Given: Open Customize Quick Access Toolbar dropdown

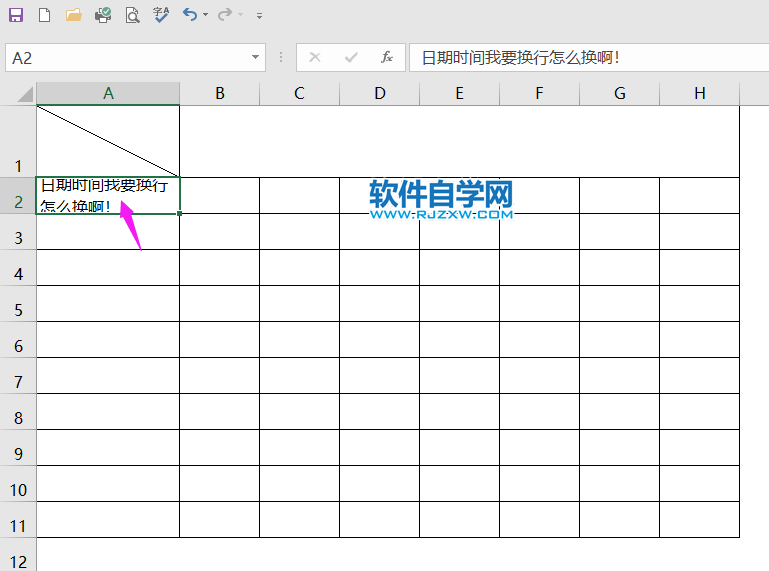Looking at the screenshot, I should click(259, 16).
